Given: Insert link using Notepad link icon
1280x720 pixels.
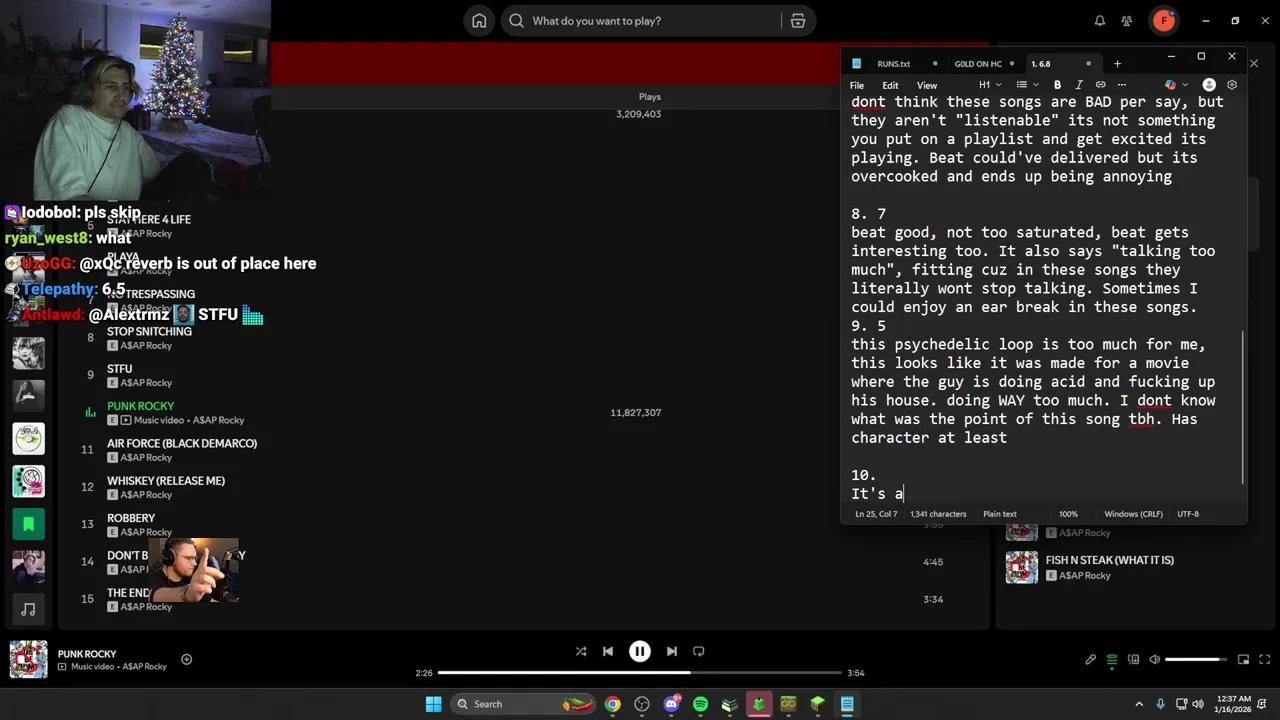Looking at the screenshot, I should coord(1100,85).
